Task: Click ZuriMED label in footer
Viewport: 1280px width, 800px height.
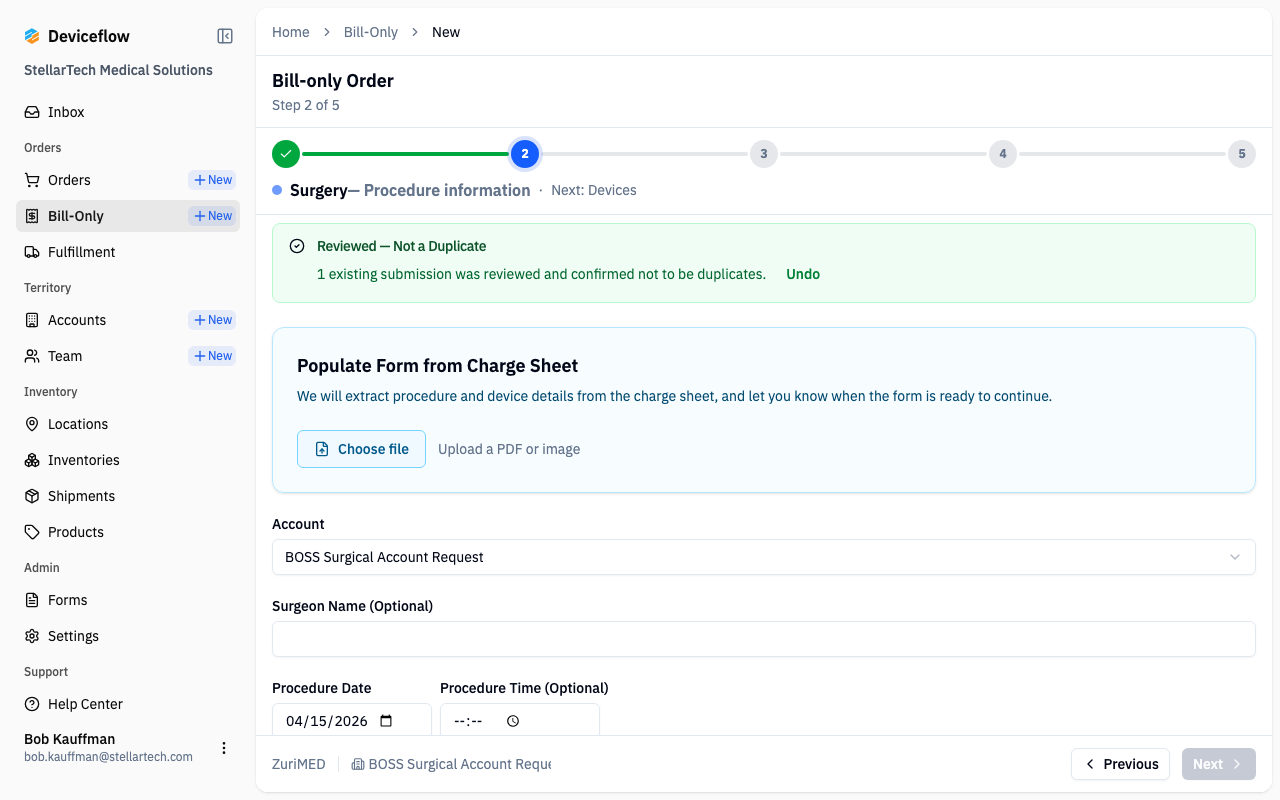Action: pos(299,764)
